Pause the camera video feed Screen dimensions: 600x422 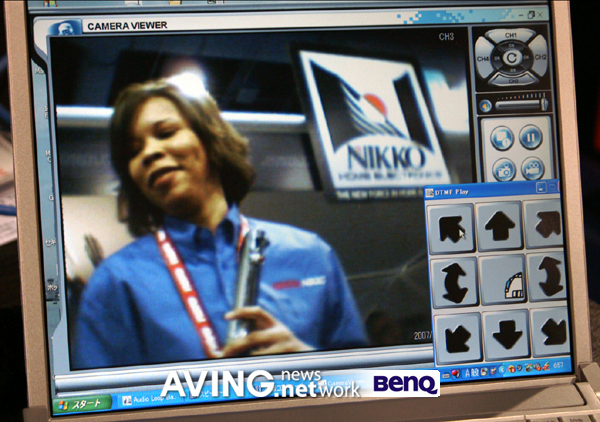tap(530, 138)
